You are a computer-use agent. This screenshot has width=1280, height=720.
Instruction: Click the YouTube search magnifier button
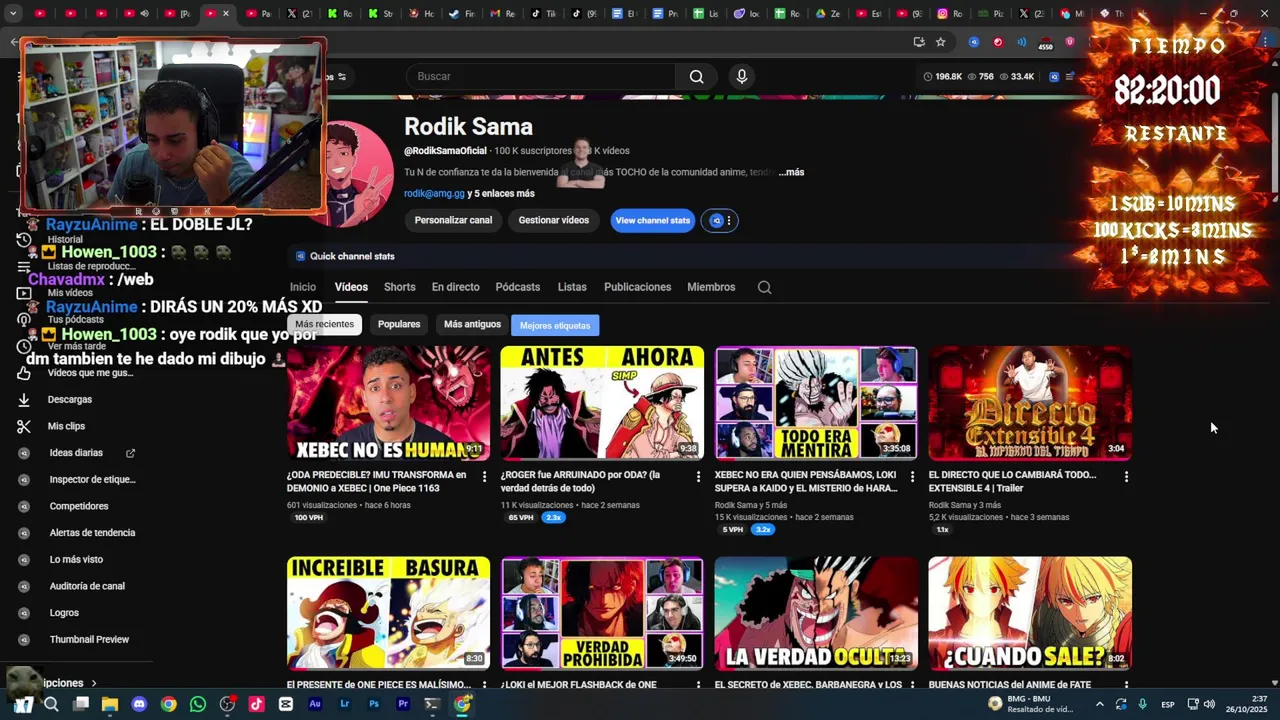(696, 77)
